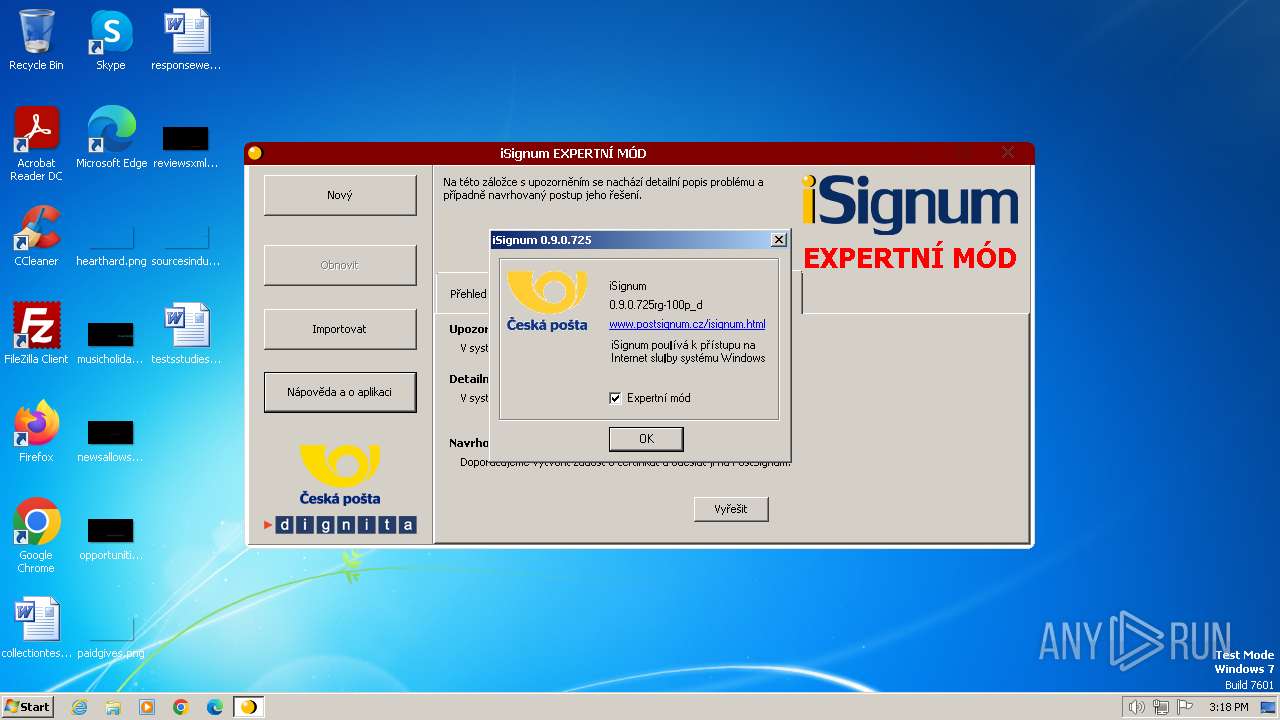The height and width of the screenshot is (720, 1280).
Task: Open the paidgives.png desktop file
Action: (x=111, y=638)
